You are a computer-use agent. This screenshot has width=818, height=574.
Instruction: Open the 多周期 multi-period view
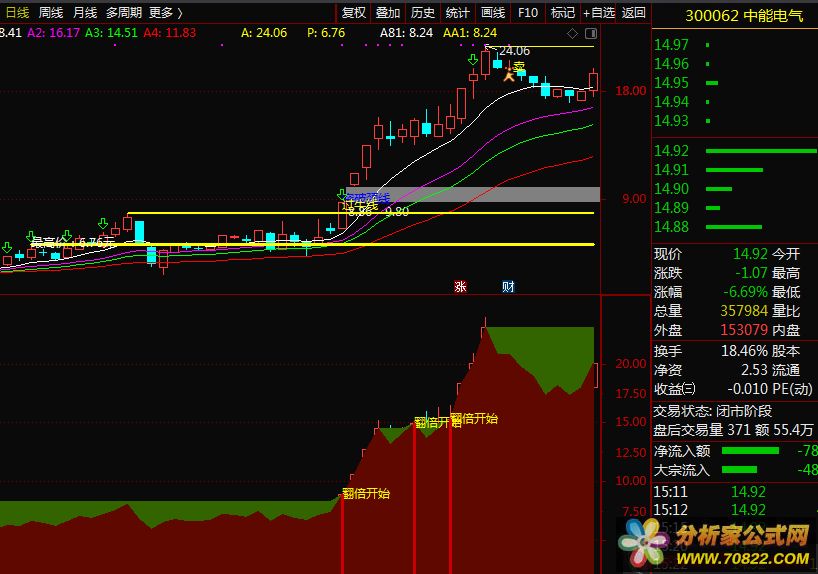point(124,13)
